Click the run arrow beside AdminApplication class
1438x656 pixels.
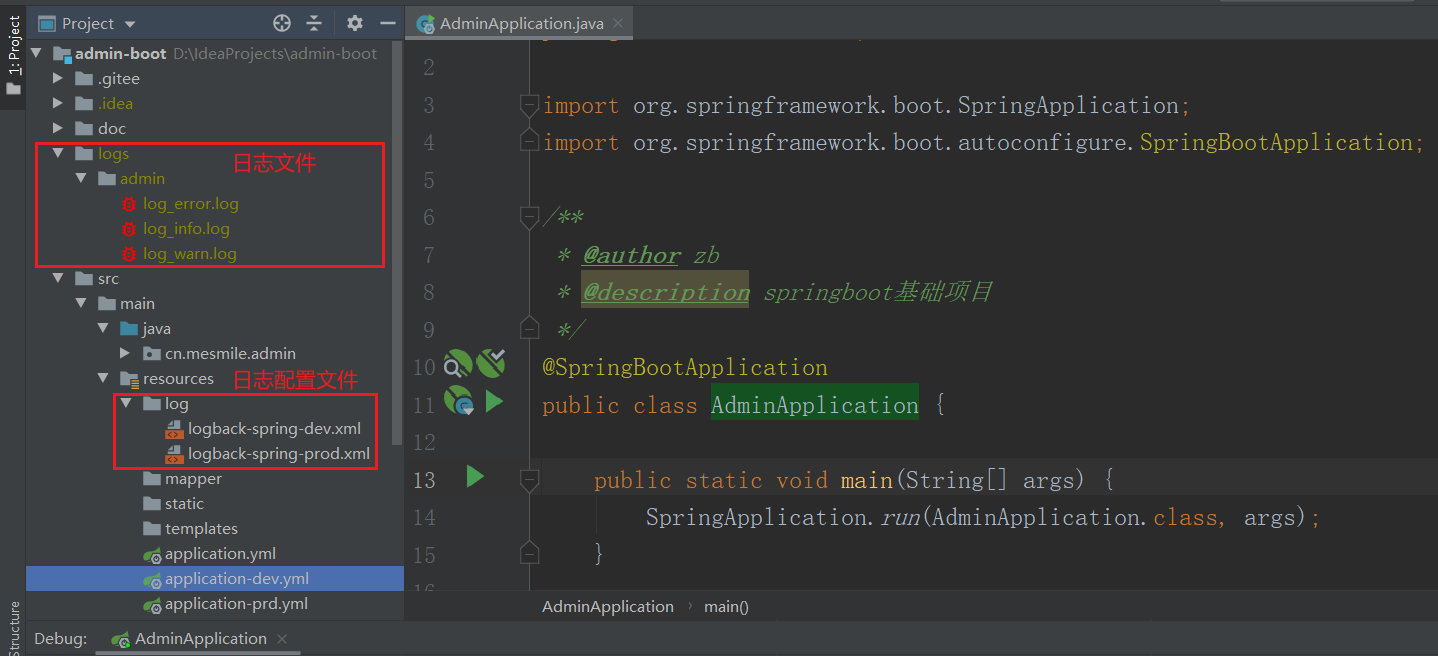pyautogui.click(x=493, y=402)
